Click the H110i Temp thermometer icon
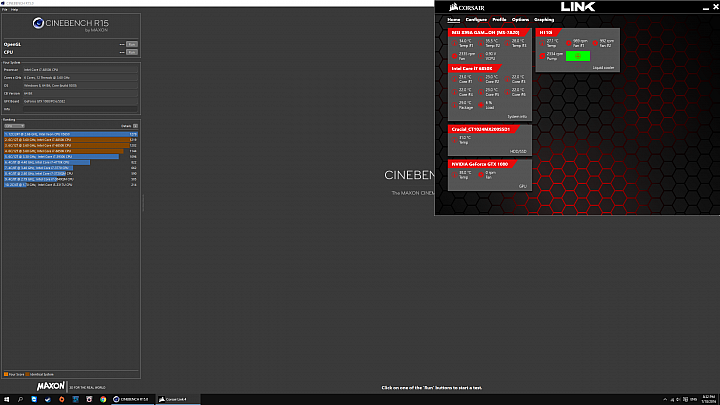Screen dimensions: 720x405 (542, 43)
